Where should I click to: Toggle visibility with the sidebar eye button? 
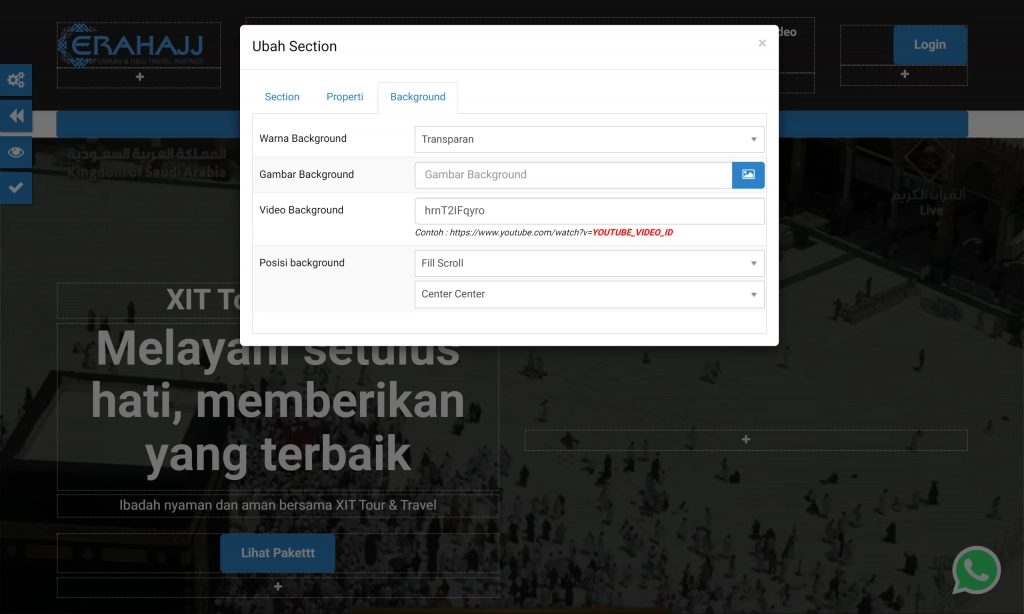coord(15,152)
